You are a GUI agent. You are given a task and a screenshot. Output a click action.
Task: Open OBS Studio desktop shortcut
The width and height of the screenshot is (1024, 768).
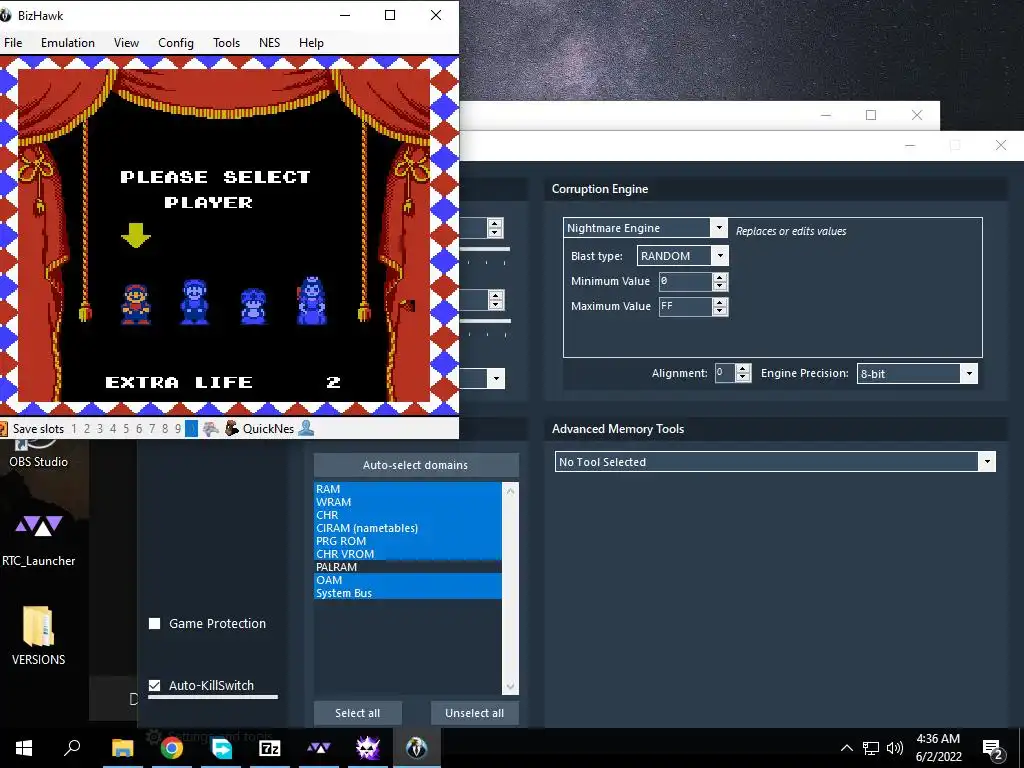[38, 453]
